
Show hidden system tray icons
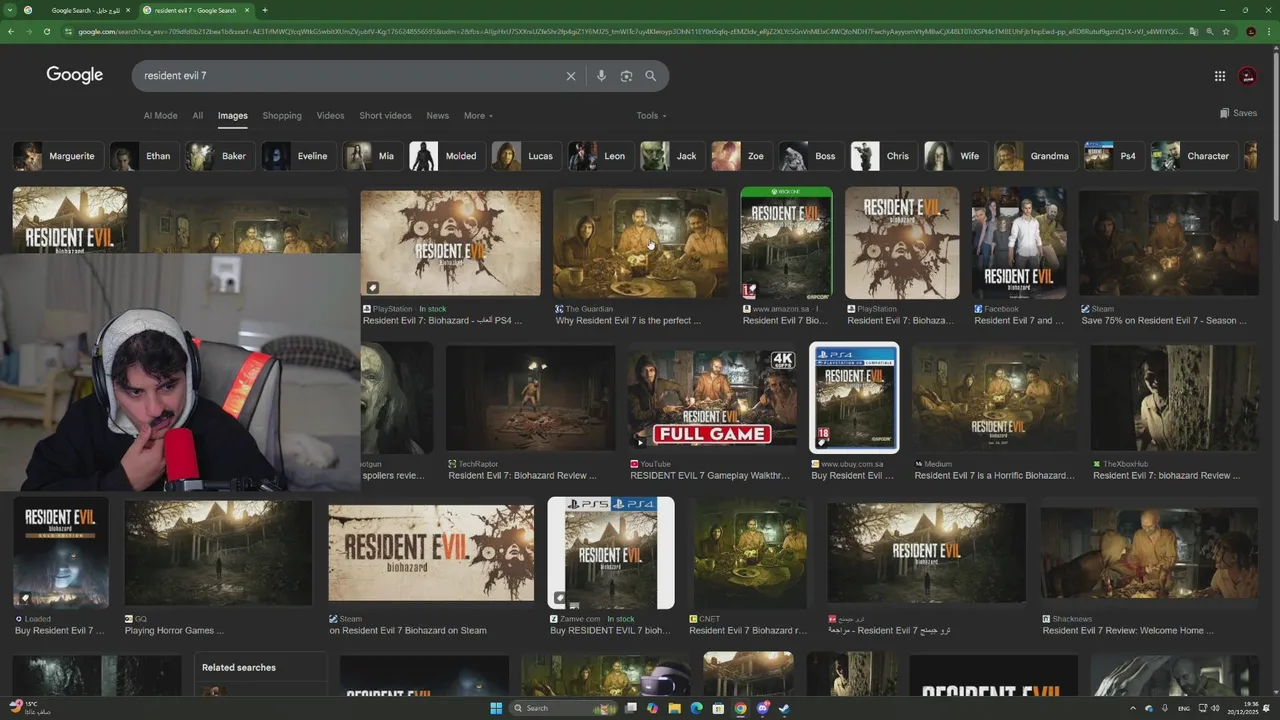click(1132, 708)
